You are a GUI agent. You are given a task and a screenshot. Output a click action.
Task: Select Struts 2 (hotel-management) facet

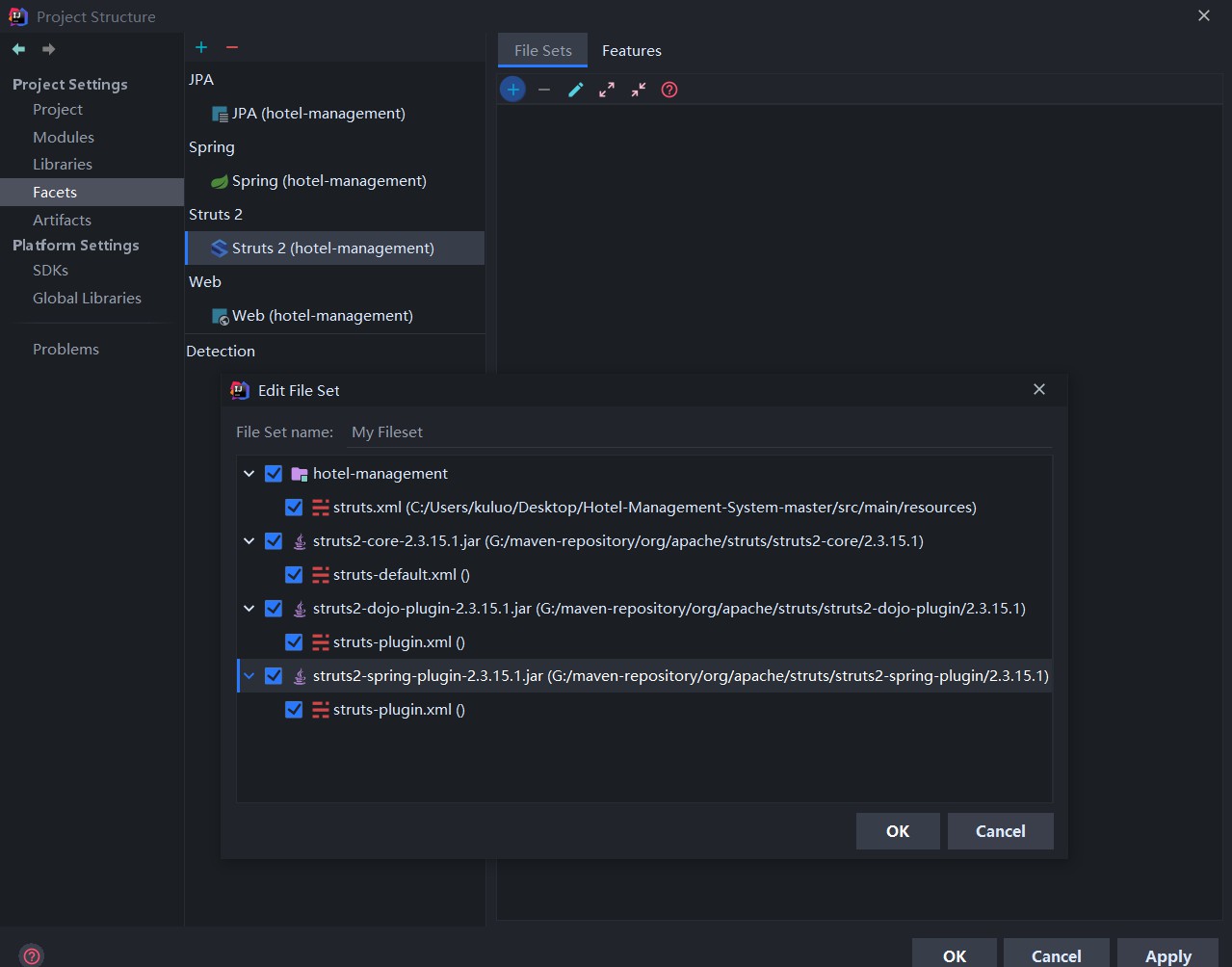click(x=334, y=248)
